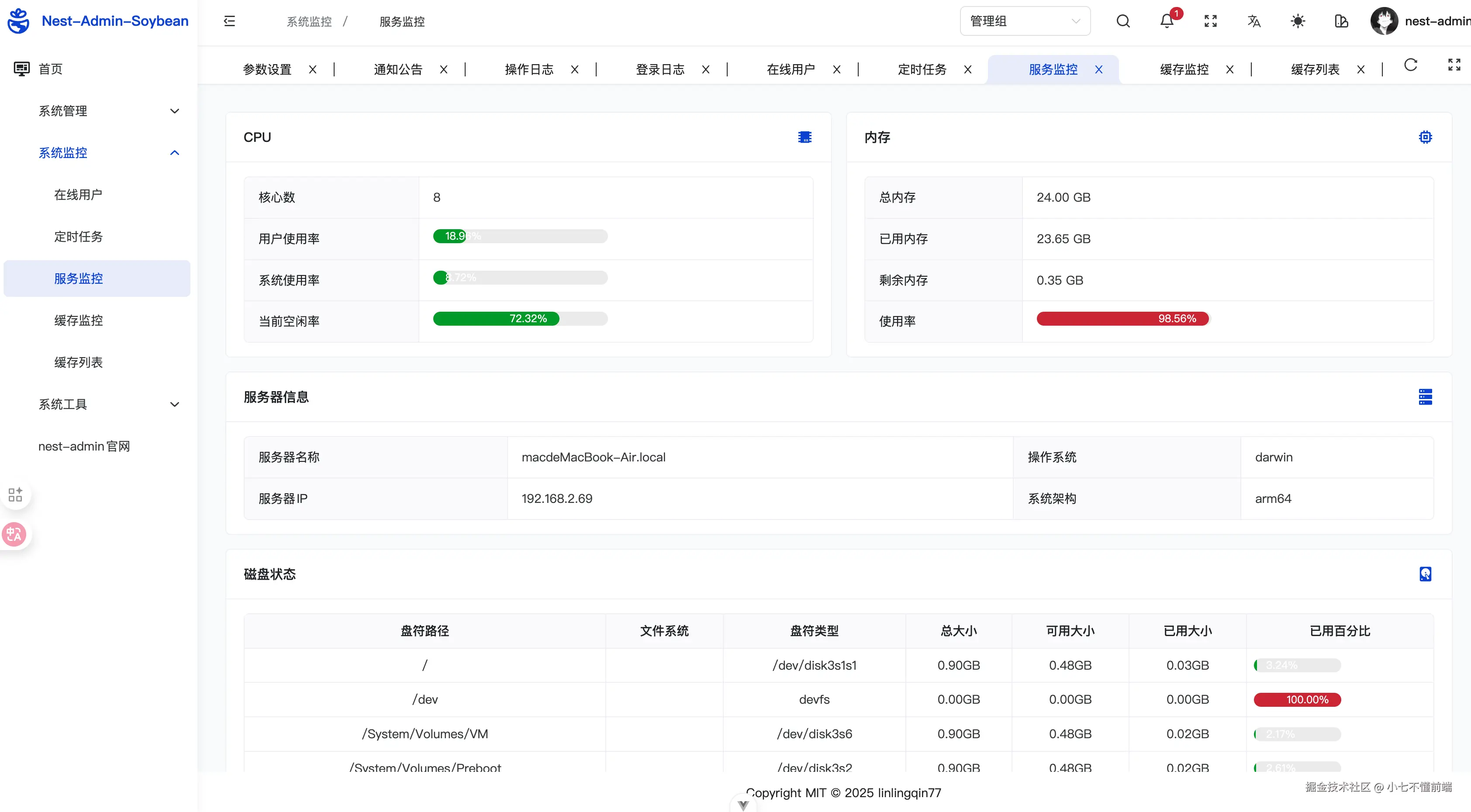Open the global search icon
Image resolution: width=1471 pixels, height=812 pixels.
(x=1122, y=22)
